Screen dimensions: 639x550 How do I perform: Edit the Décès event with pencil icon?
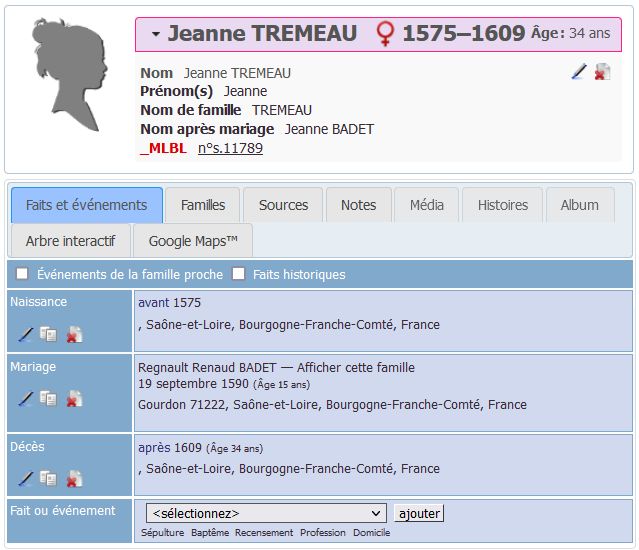(x=26, y=479)
